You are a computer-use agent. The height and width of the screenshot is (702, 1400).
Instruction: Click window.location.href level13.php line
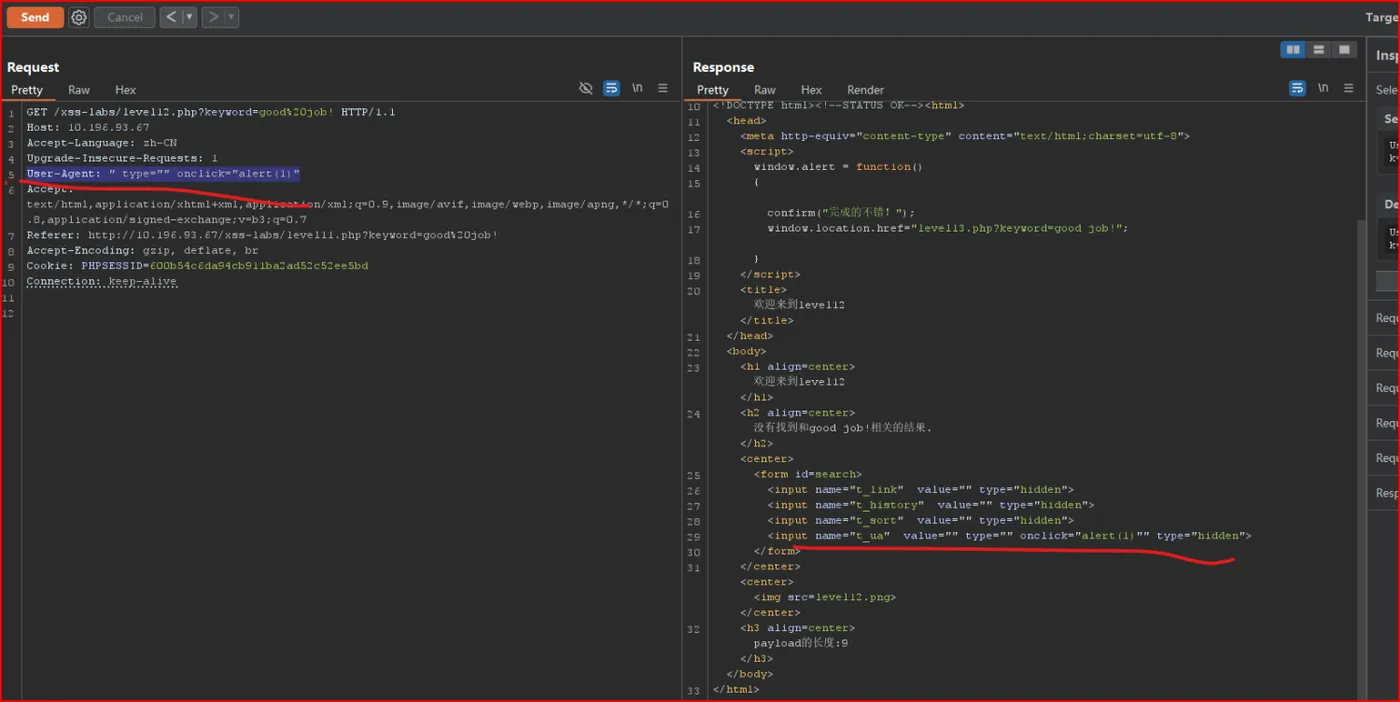click(947, 228)
